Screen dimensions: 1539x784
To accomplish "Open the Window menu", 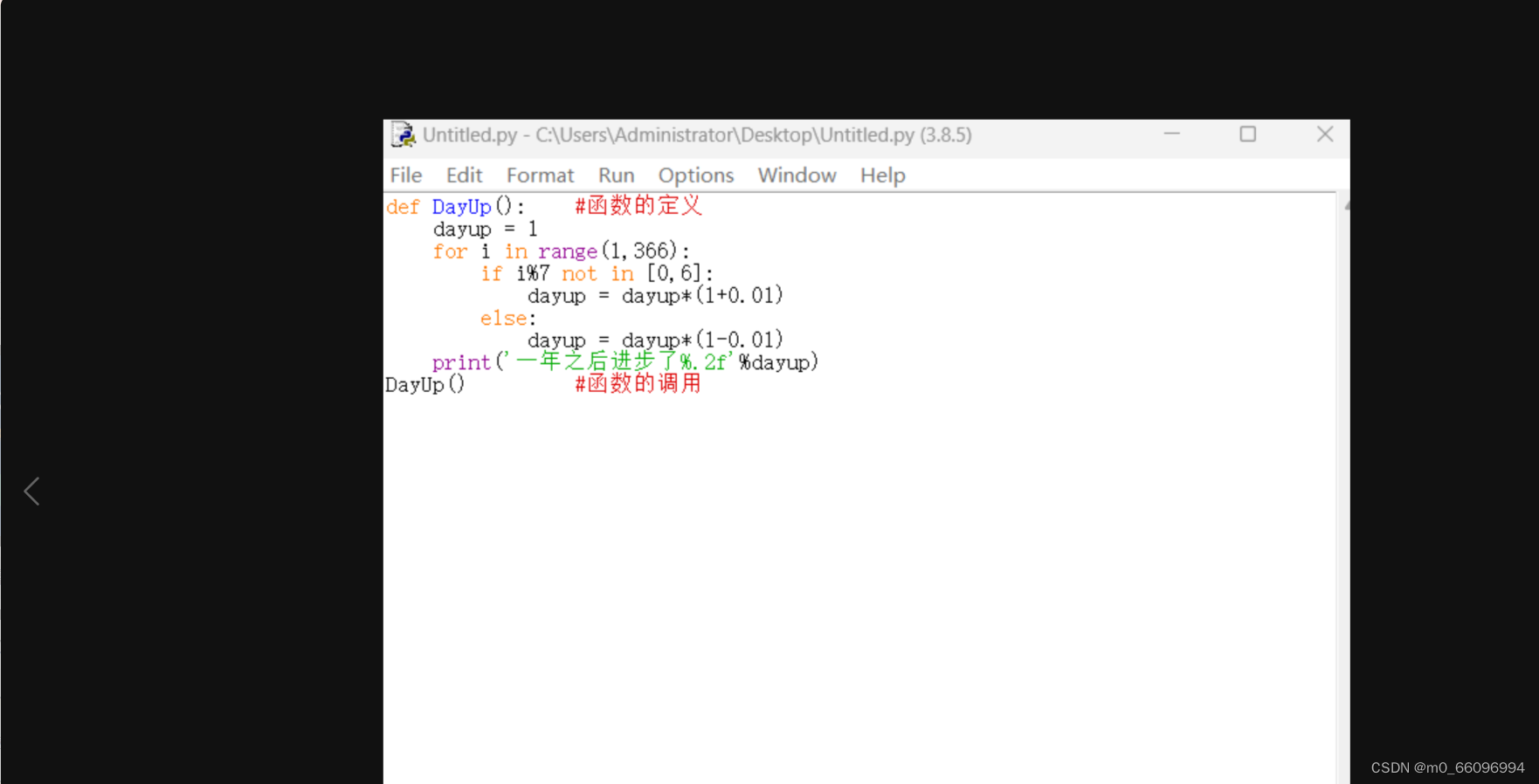I will (797, 175).
